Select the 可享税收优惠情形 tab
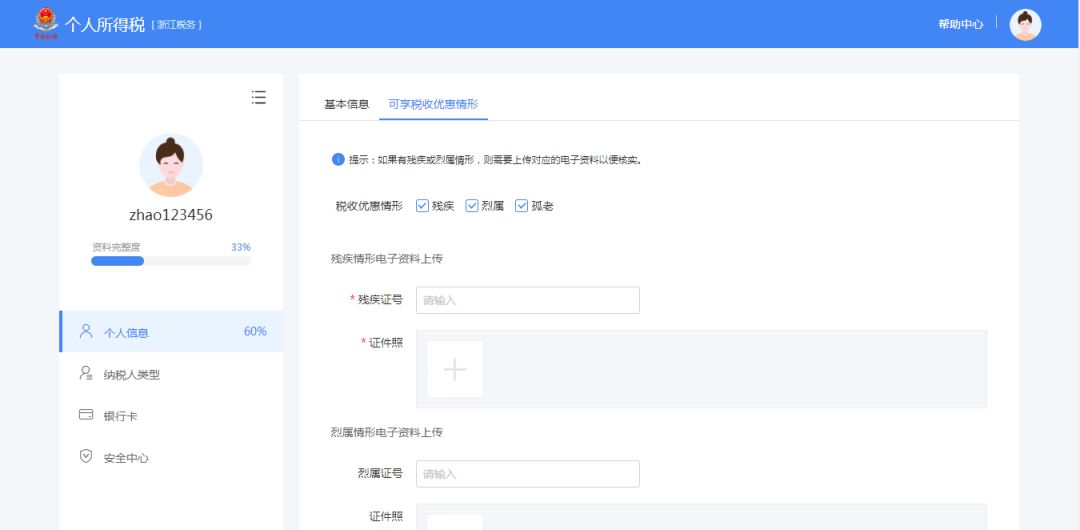This screenshot has height=530, width=1080. pos(433,104)
